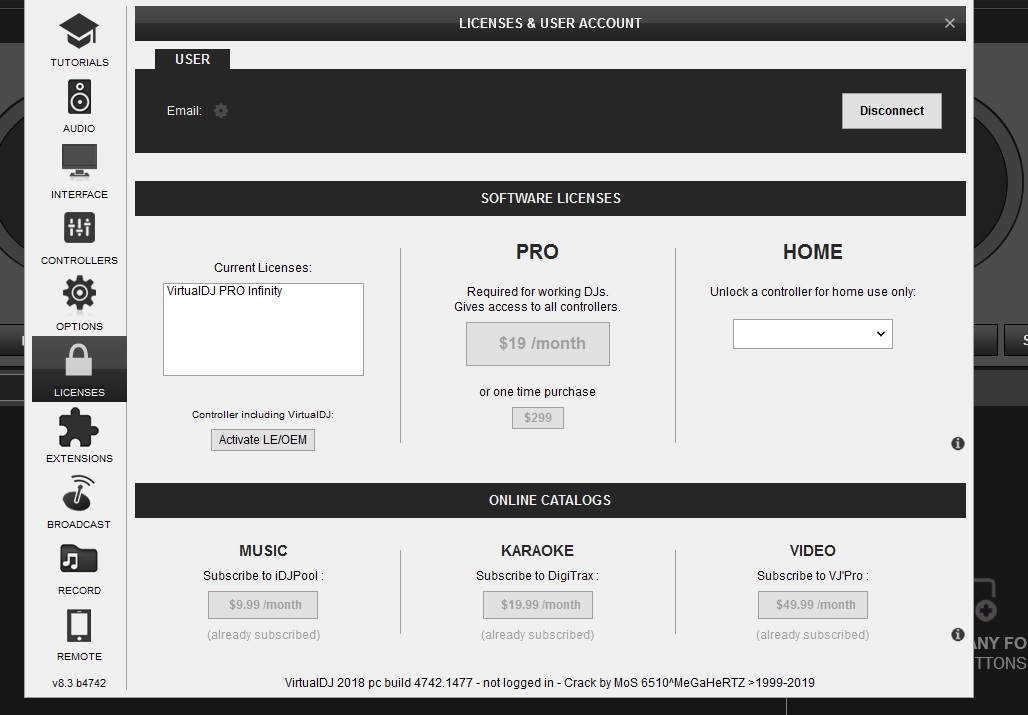Click the gear icon next to Email
The width and height of the screenshot is (1028, 715).
coord(221,111)
